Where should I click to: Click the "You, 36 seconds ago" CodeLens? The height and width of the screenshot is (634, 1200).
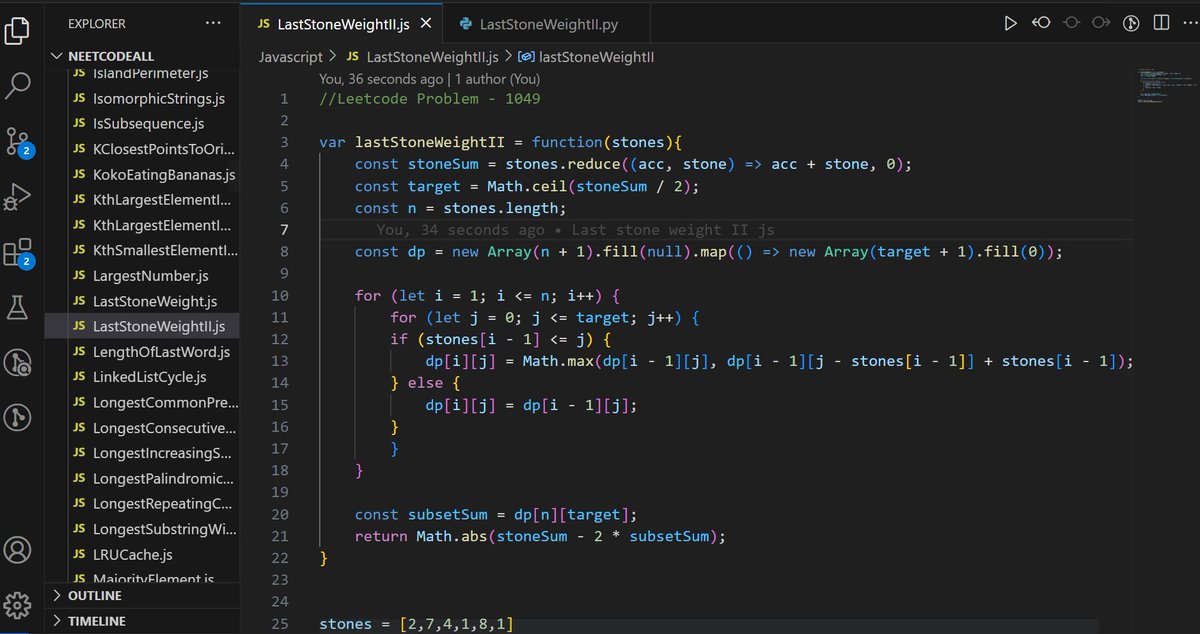pyautogui.click(x=381, y=78)
